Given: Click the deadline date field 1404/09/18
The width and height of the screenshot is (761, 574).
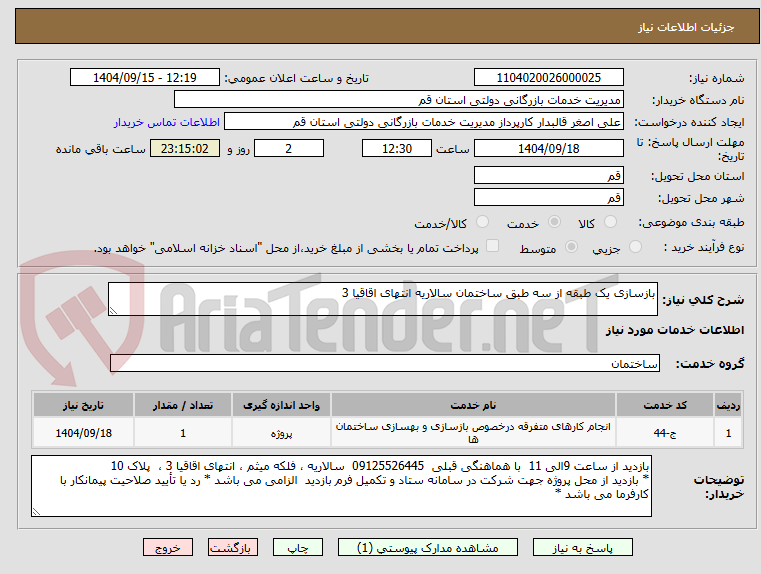Looking at the screenshot, I should pos(548,148).
